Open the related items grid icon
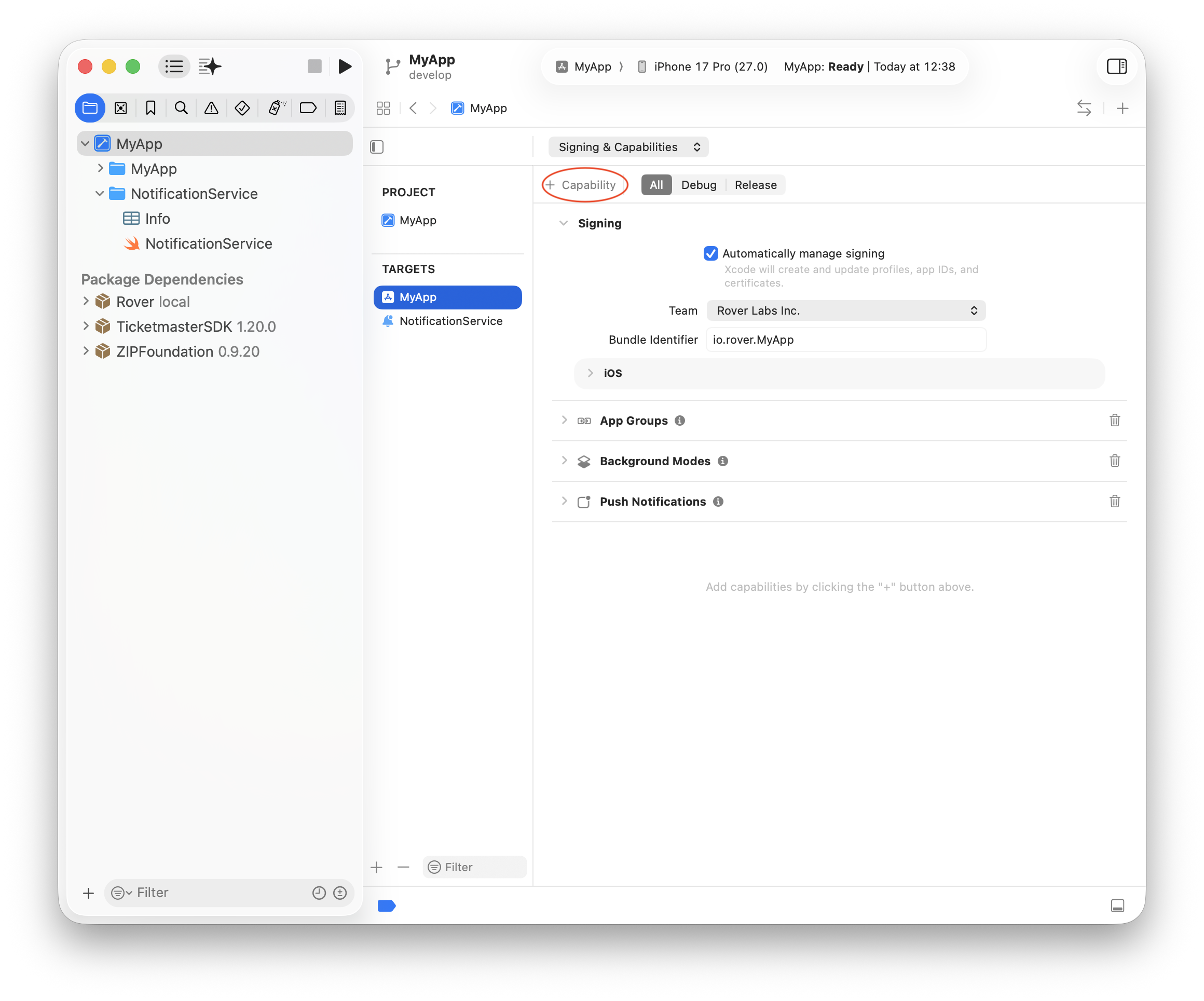This screenshot has width=1204, height=1001. pyautogui.click(x=384, y=108)
